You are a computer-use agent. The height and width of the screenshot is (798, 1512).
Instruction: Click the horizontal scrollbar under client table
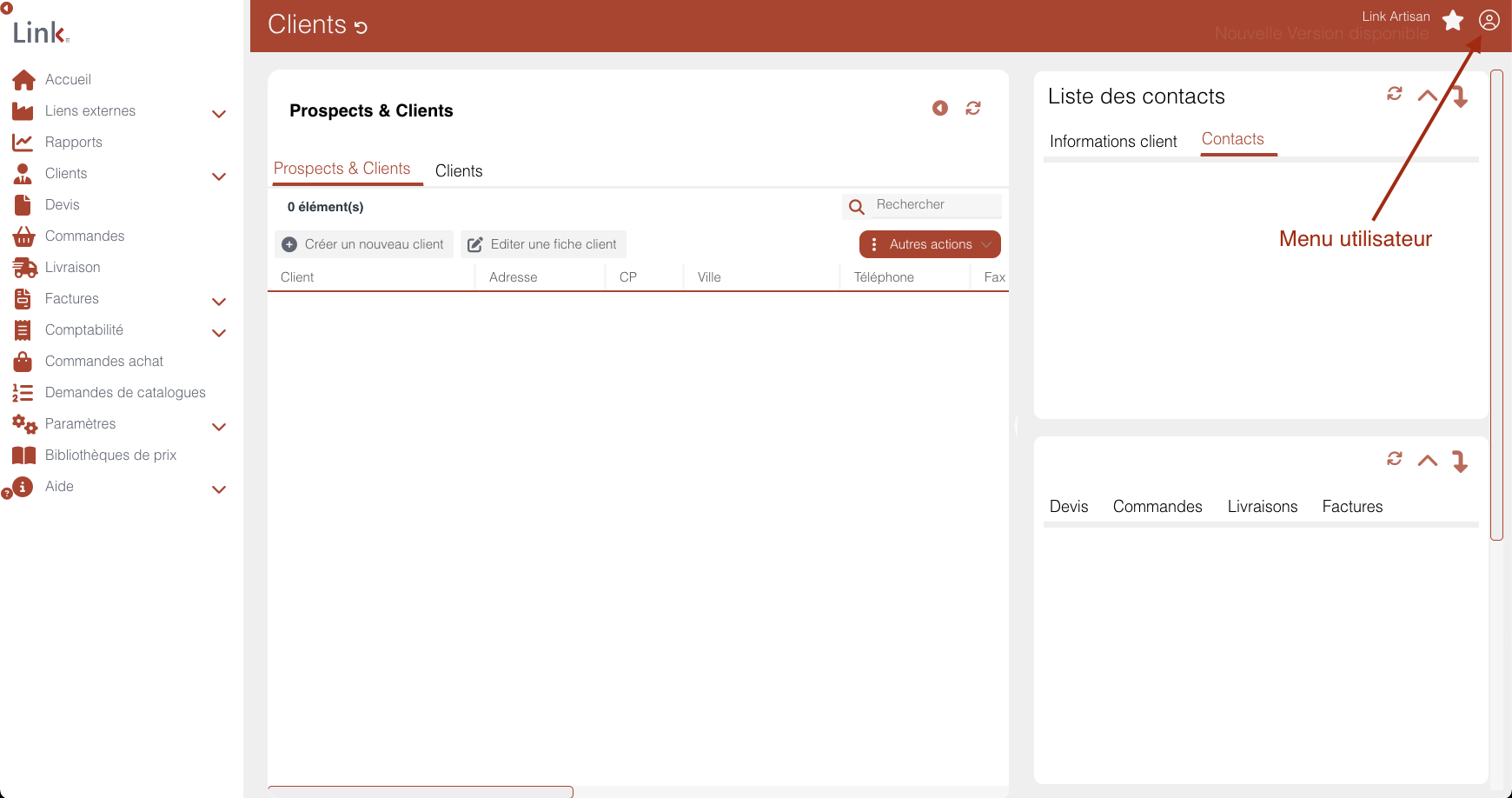click(x=421, y=791)
